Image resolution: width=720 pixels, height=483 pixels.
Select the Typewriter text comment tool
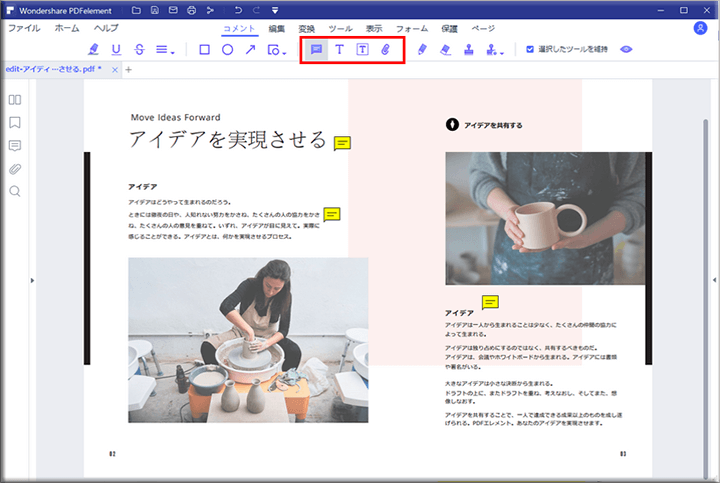point(339,49)
